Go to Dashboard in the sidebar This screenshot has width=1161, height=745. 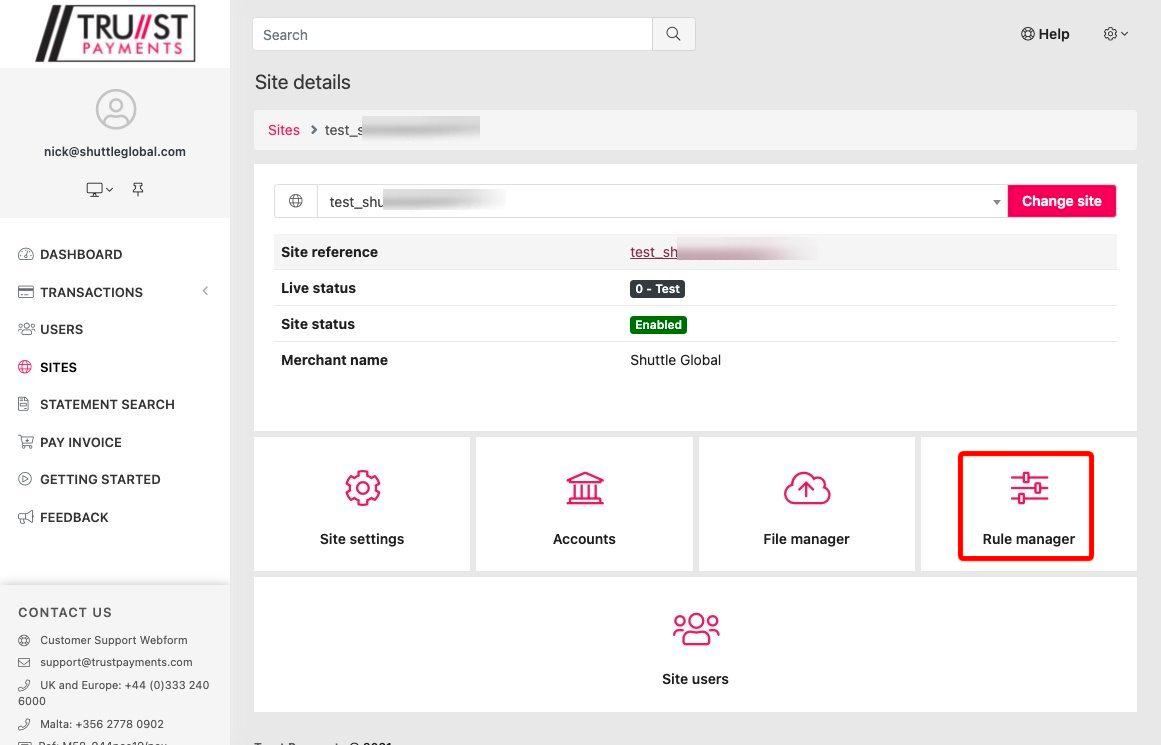click(81, 254)
